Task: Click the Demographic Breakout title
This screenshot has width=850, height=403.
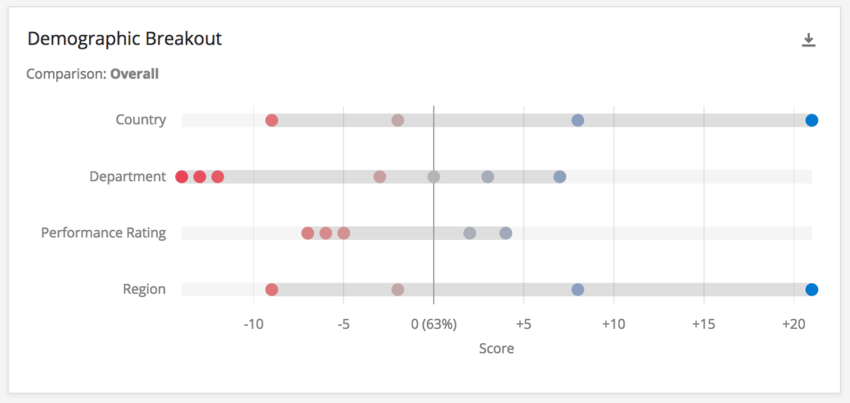Action: [124, 39]
